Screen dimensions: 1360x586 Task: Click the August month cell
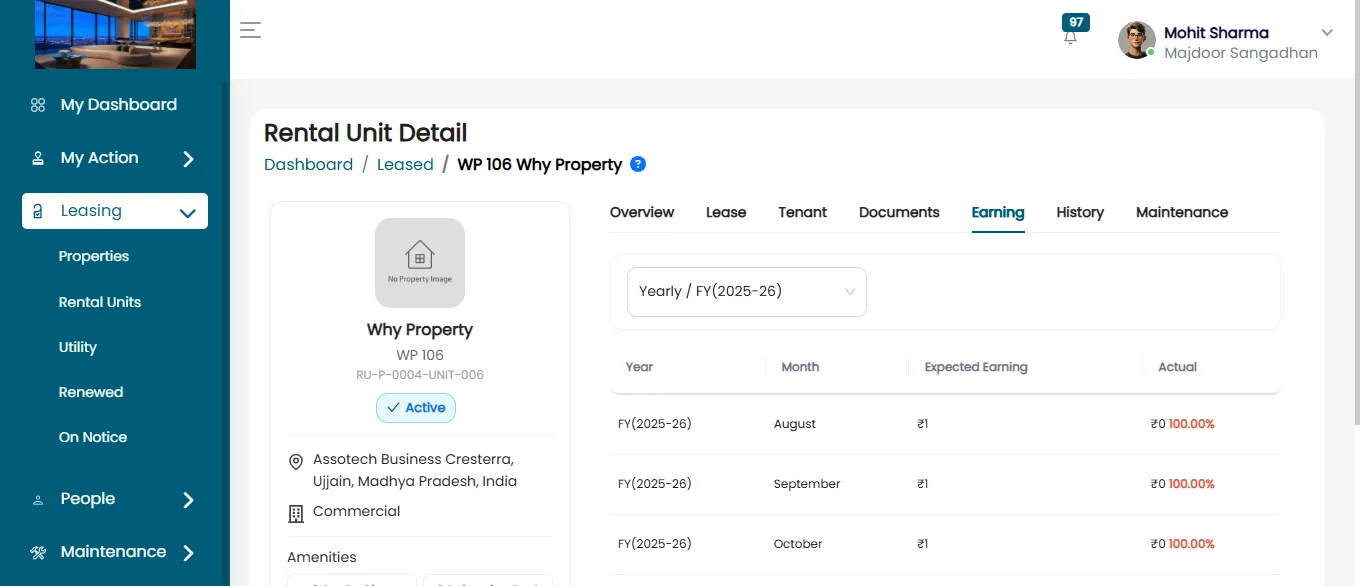click(x=795, y=424)
